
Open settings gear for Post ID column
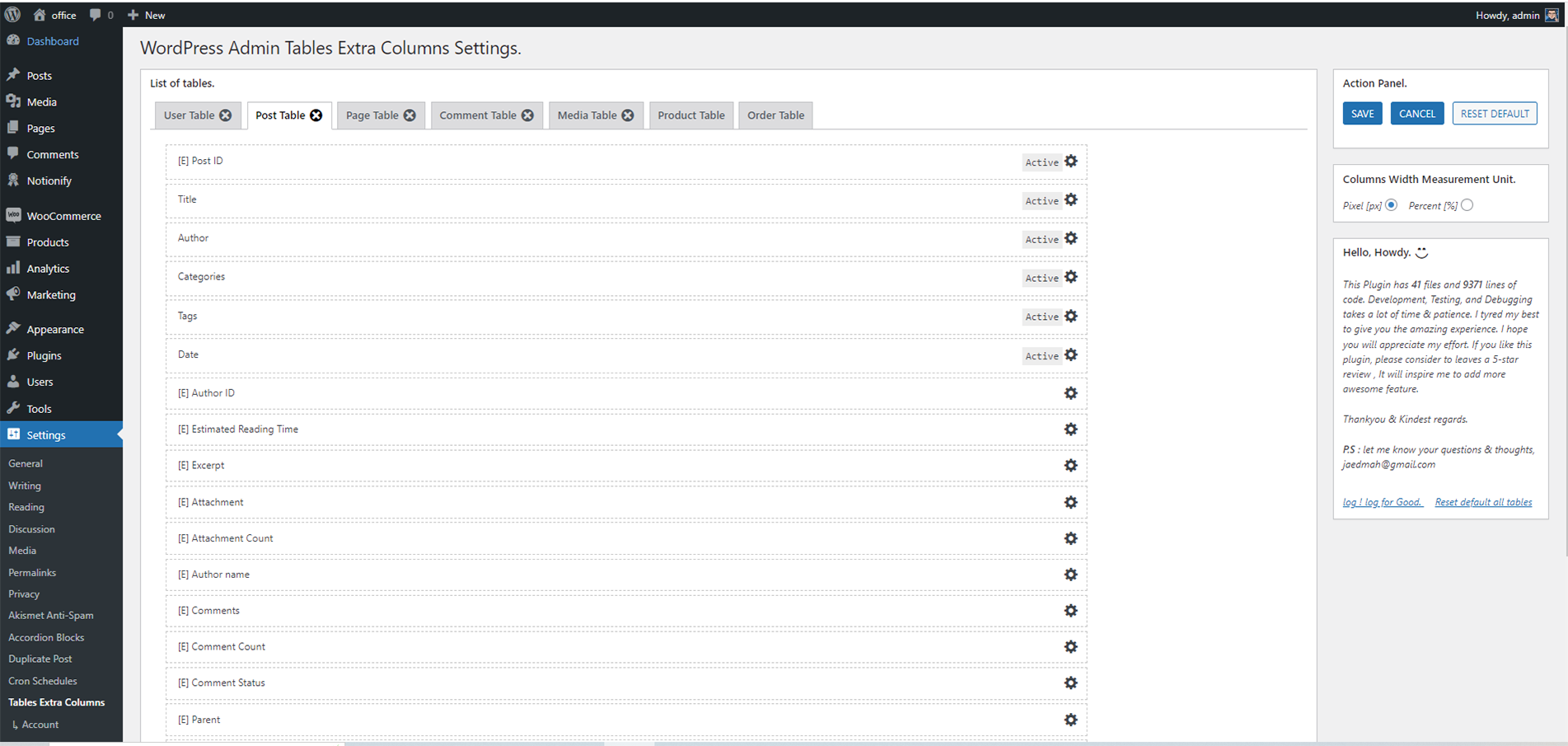point(1070,162)
